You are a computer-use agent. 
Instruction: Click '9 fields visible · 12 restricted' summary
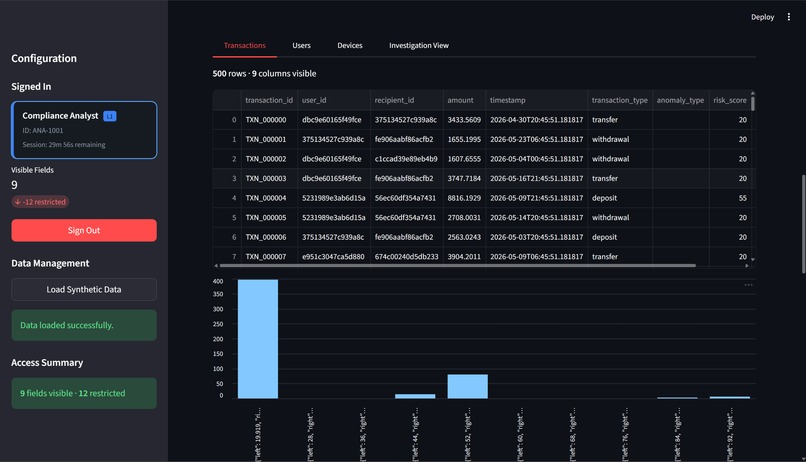pyautogui.click(x=84, y=393)
